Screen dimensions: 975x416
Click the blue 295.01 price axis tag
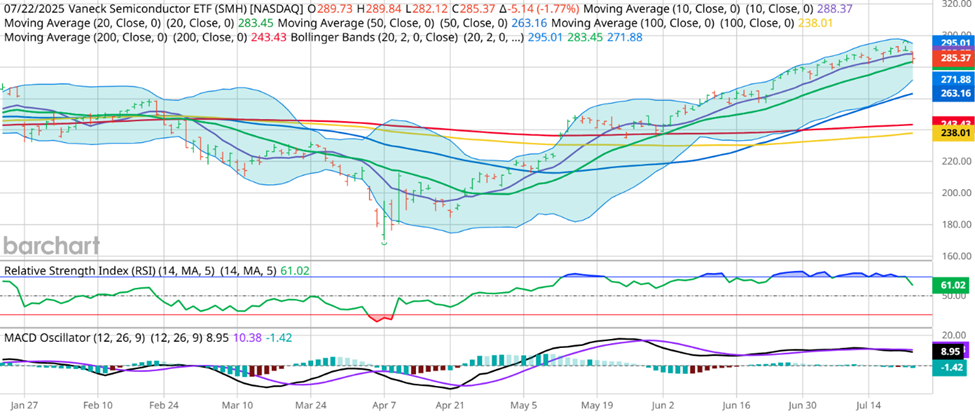coord(952,43)
